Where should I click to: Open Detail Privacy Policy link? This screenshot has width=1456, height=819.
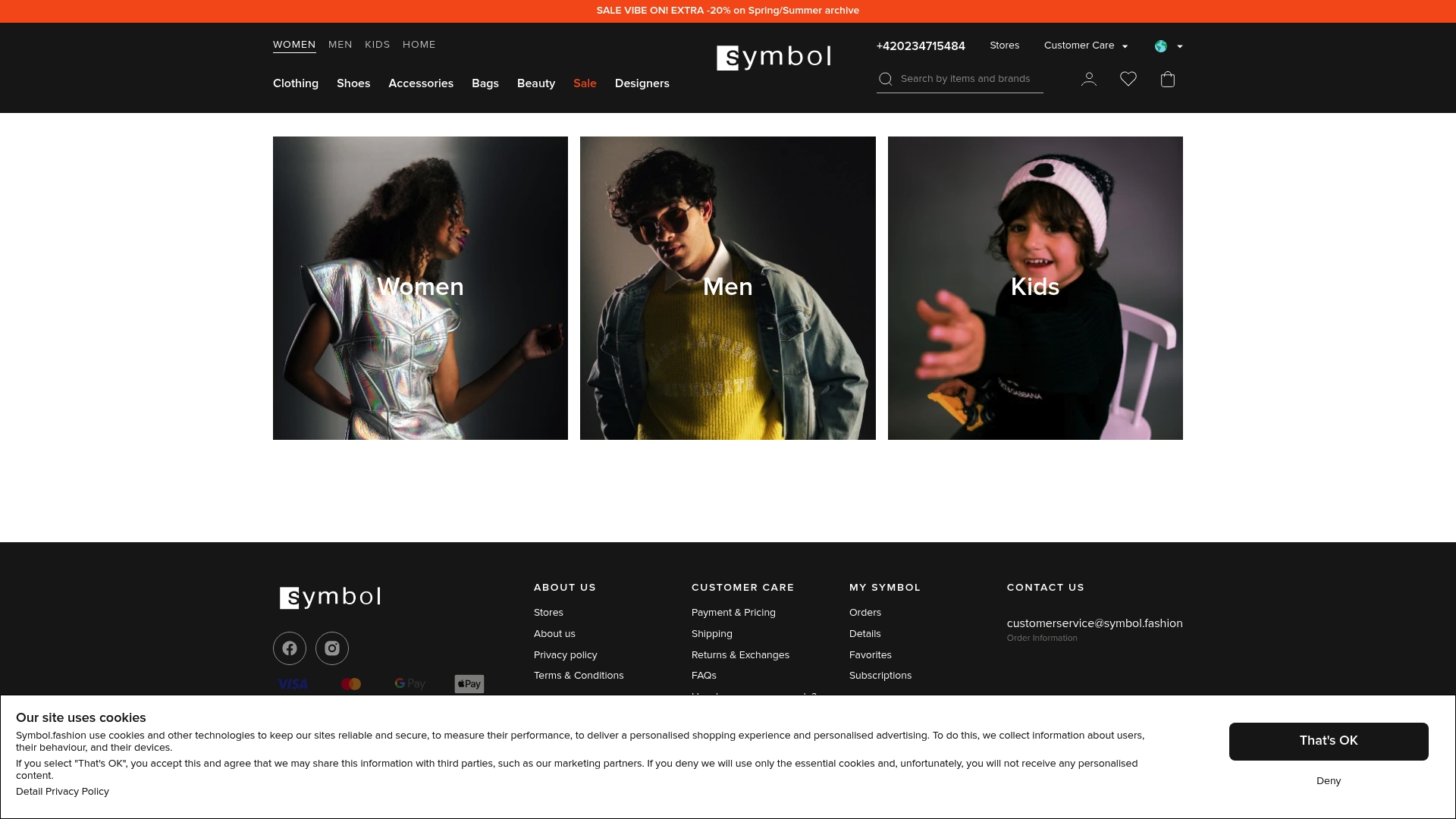[62, 792]
